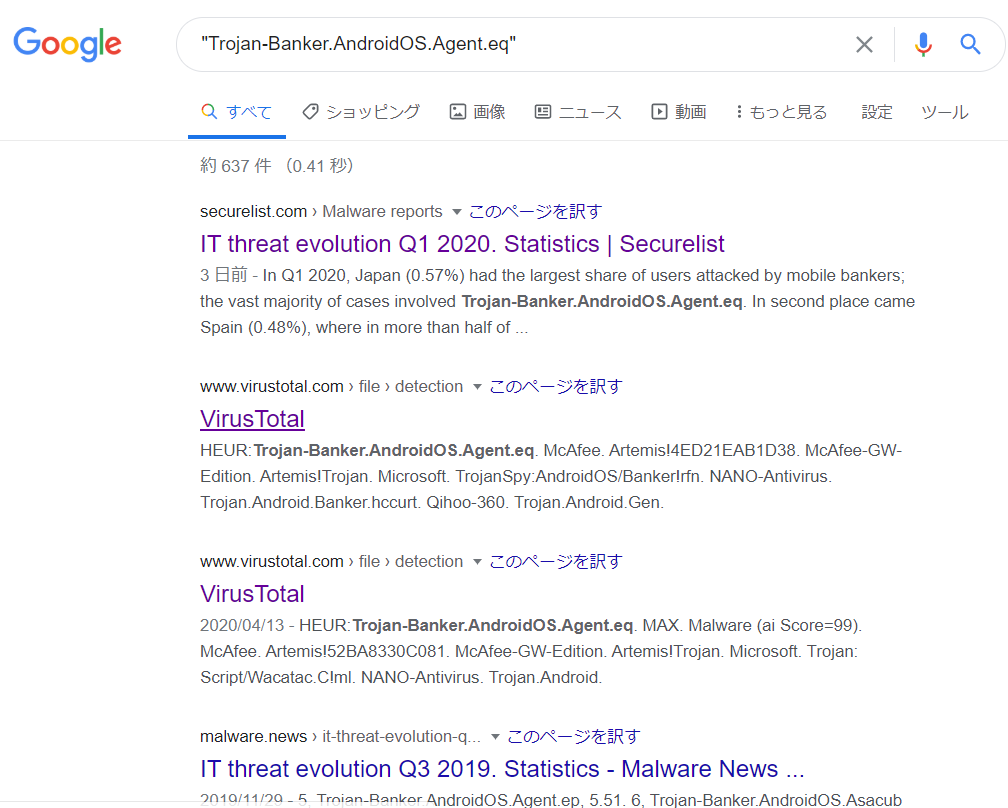Clear the search box with X icon

pyautogui.click(x=865, y=44)
